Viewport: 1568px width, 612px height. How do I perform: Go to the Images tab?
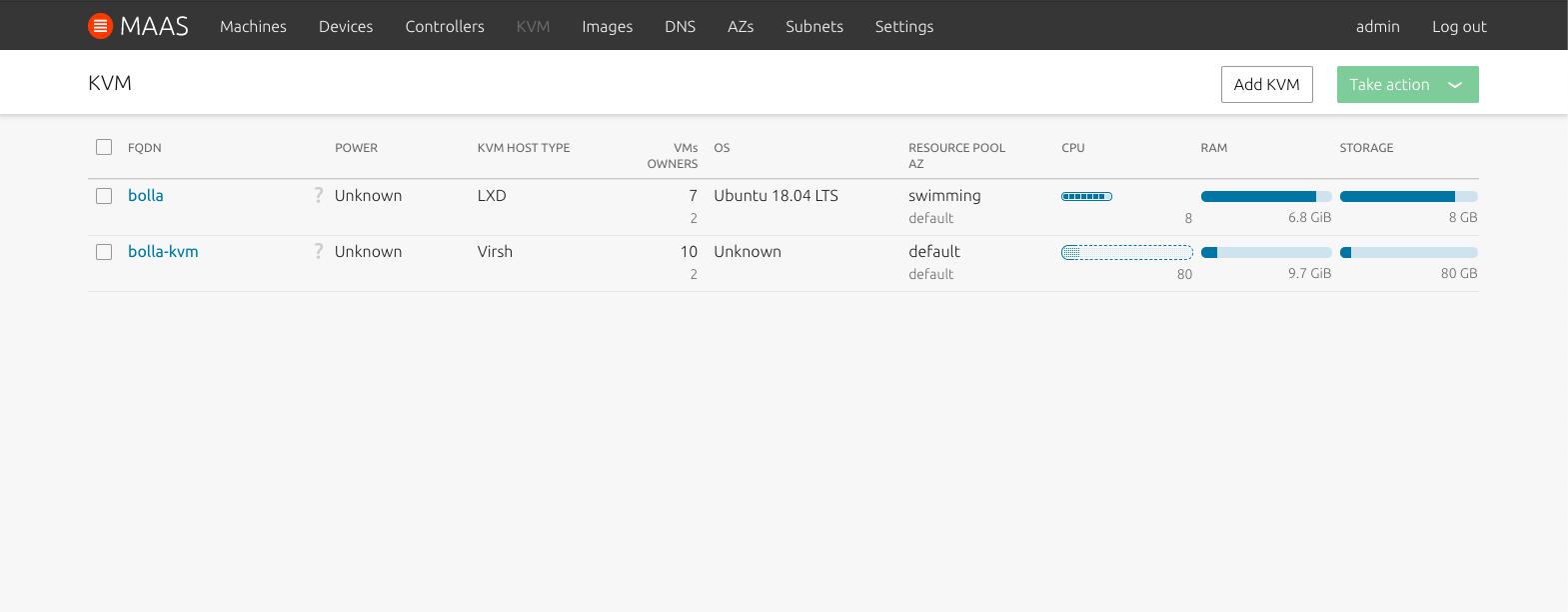coord(607,26)
